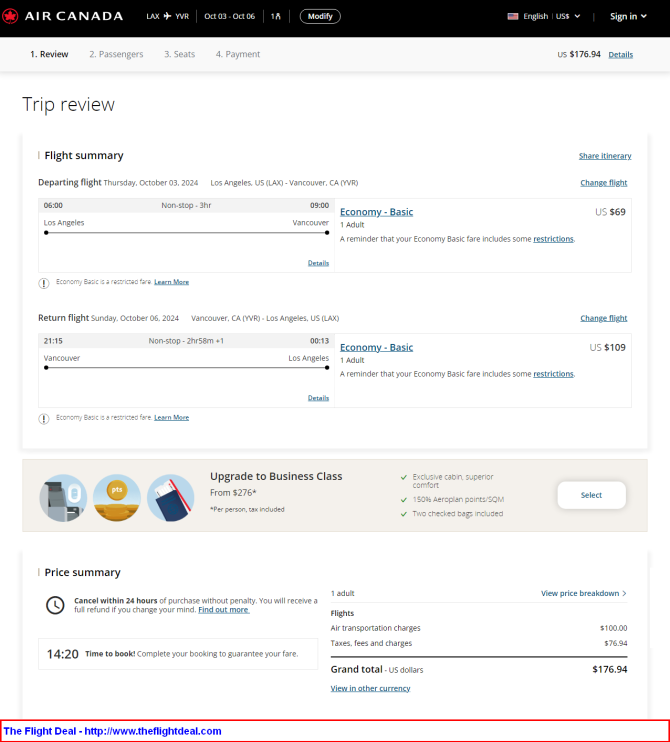Viewport: 670px width, 742px height.
Task: Click the alert icon under the return flight
Action: 44,419
